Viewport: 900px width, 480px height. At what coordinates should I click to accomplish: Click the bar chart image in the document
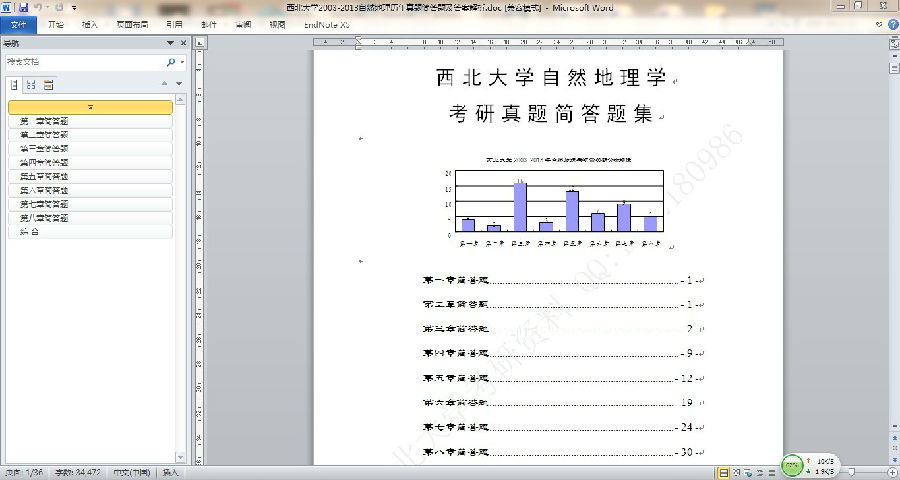click(556, 202)
